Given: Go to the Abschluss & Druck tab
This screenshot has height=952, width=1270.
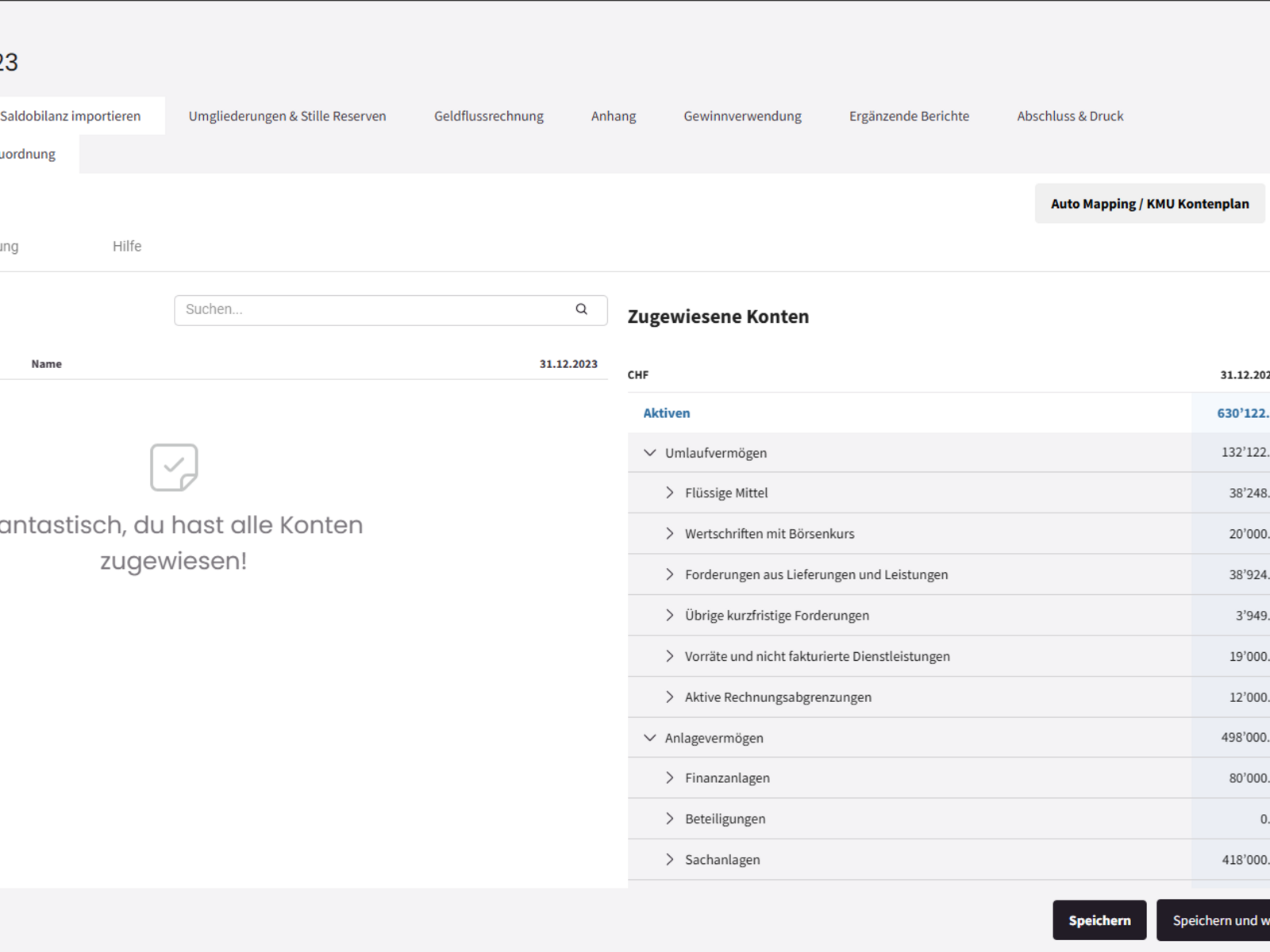Looking at the screenshot, I should coord(1070,116).
